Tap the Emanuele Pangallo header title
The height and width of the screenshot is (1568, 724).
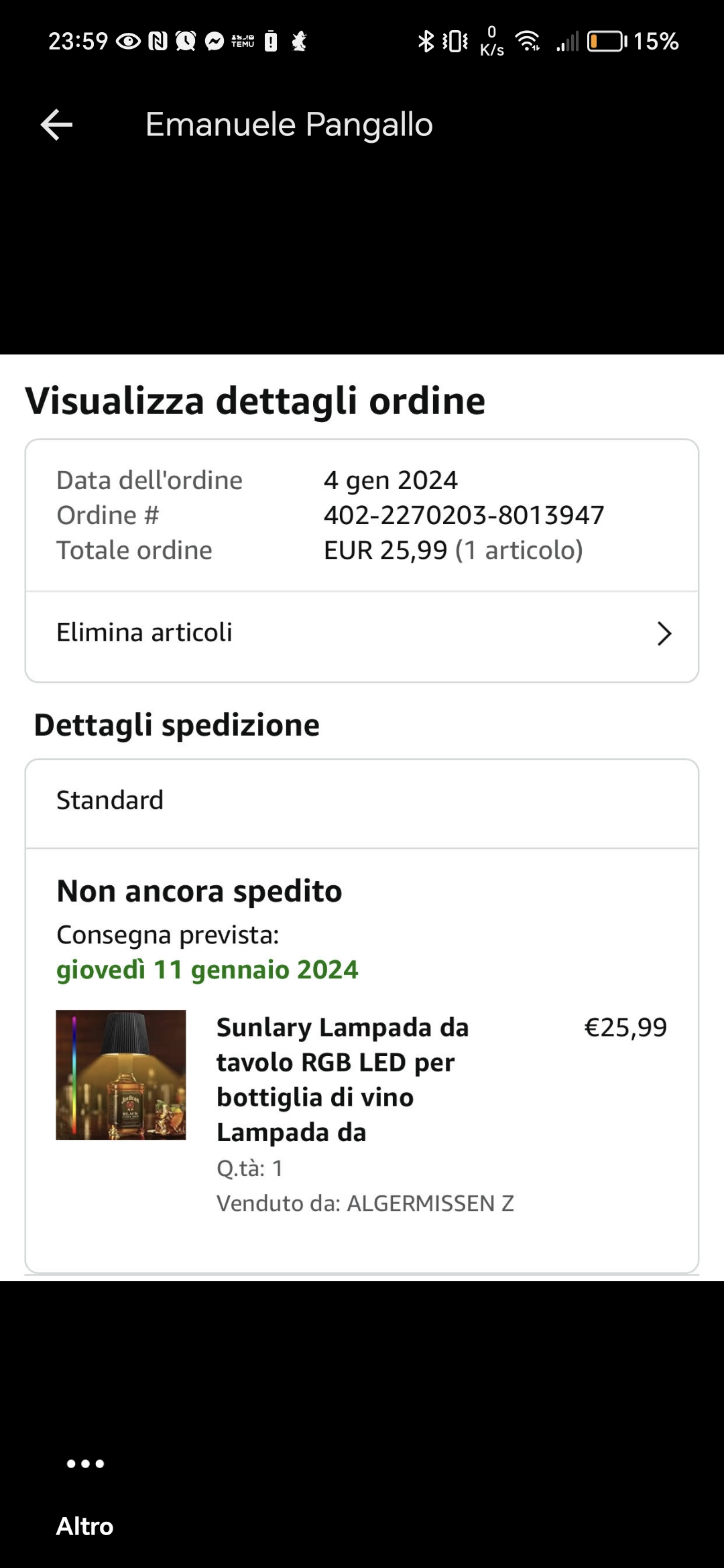(x=289, y=125)
